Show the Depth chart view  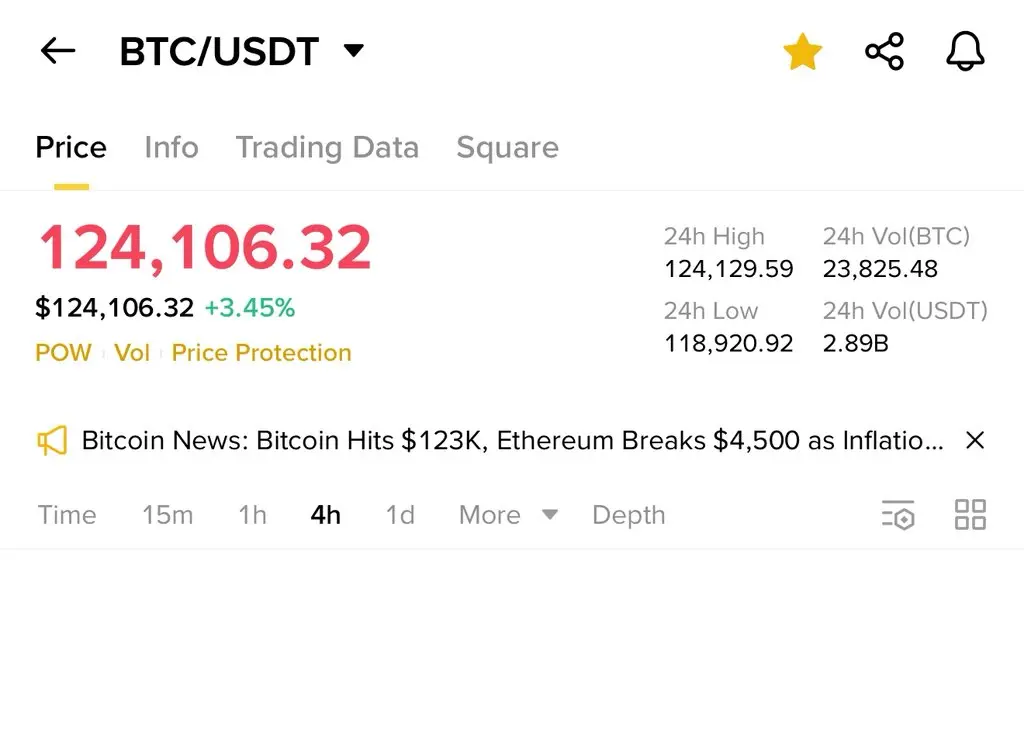pos(628,515)
